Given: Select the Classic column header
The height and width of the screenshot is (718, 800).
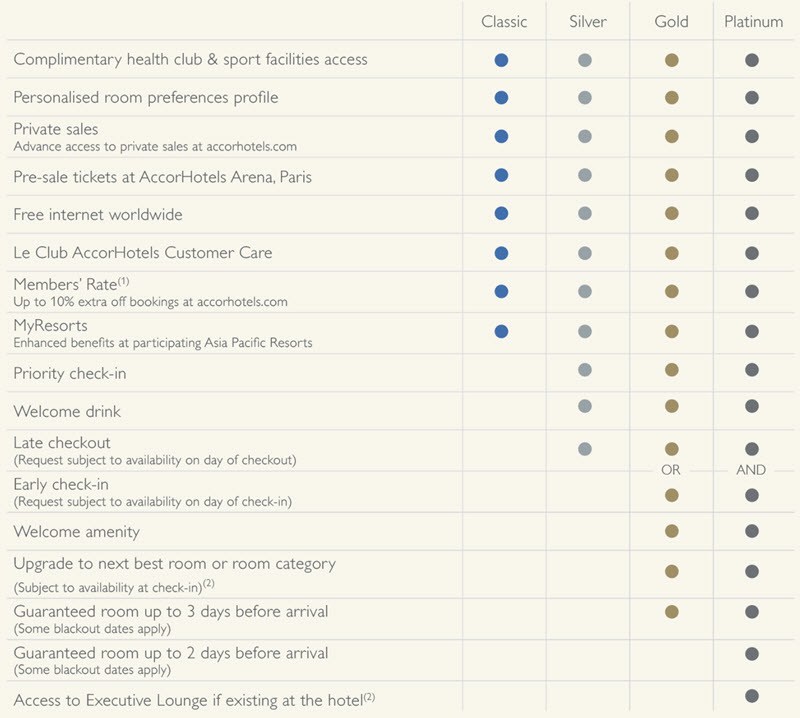Looking at the screenshot, I should pos(504,21).
